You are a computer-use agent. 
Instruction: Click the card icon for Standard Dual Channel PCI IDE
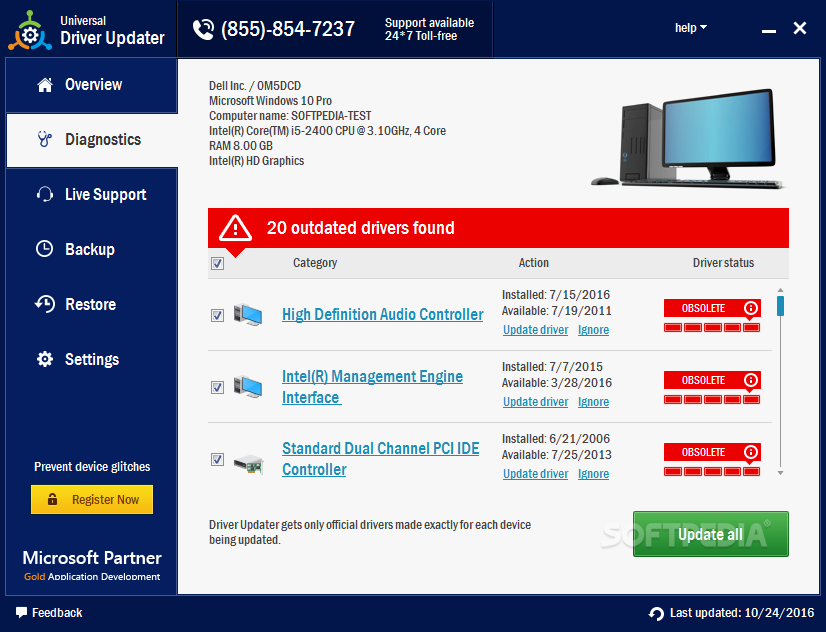(x=249, y=463)
